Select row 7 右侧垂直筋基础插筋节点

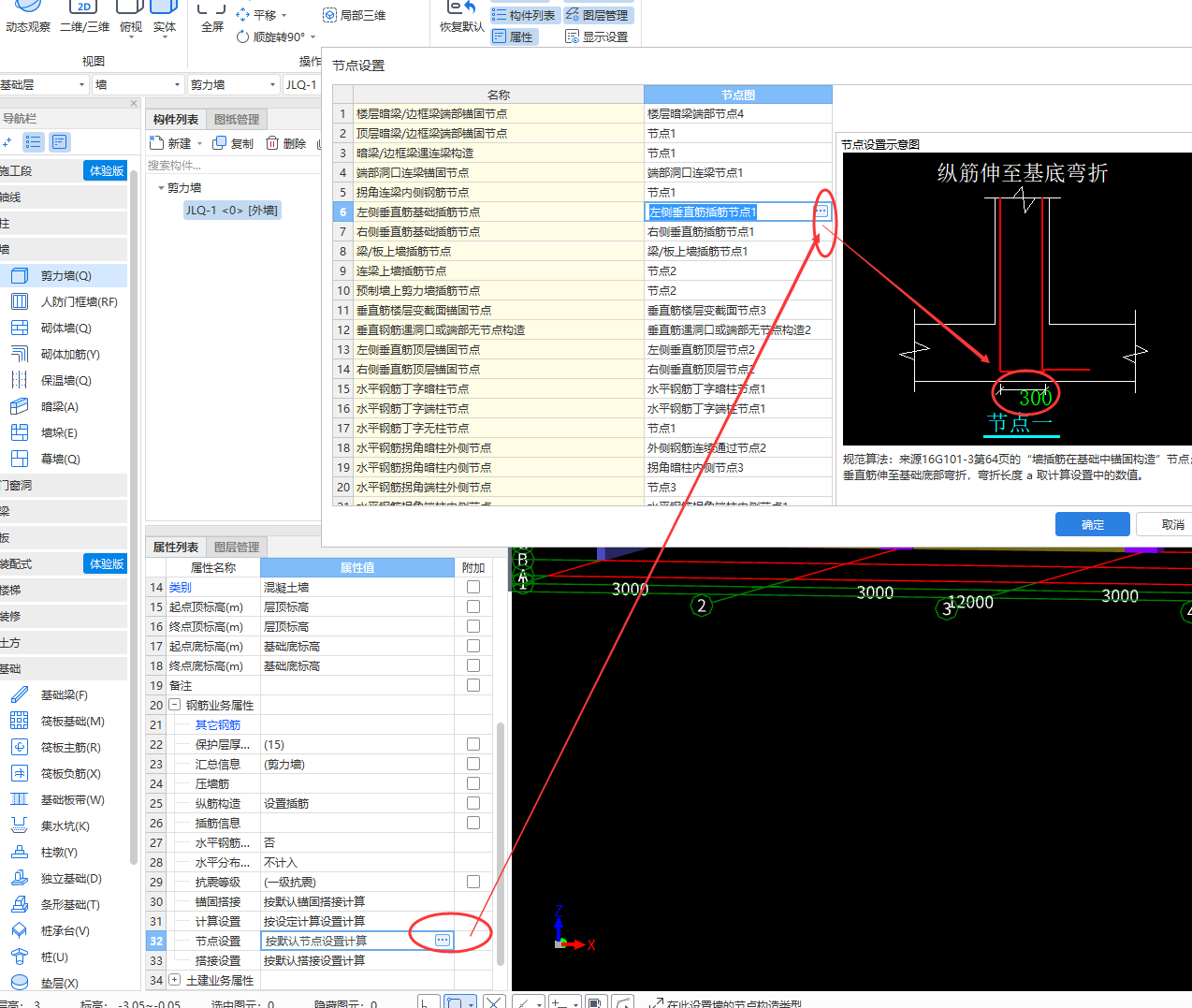point(582,231)
